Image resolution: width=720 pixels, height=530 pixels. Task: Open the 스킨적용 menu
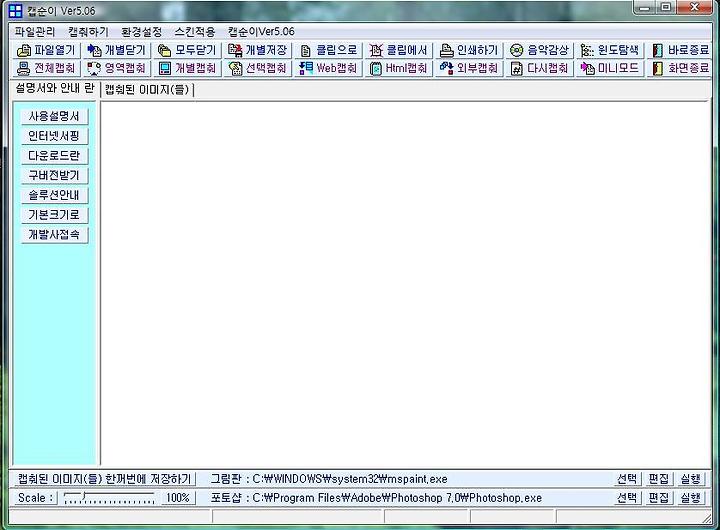click(195, 32)
